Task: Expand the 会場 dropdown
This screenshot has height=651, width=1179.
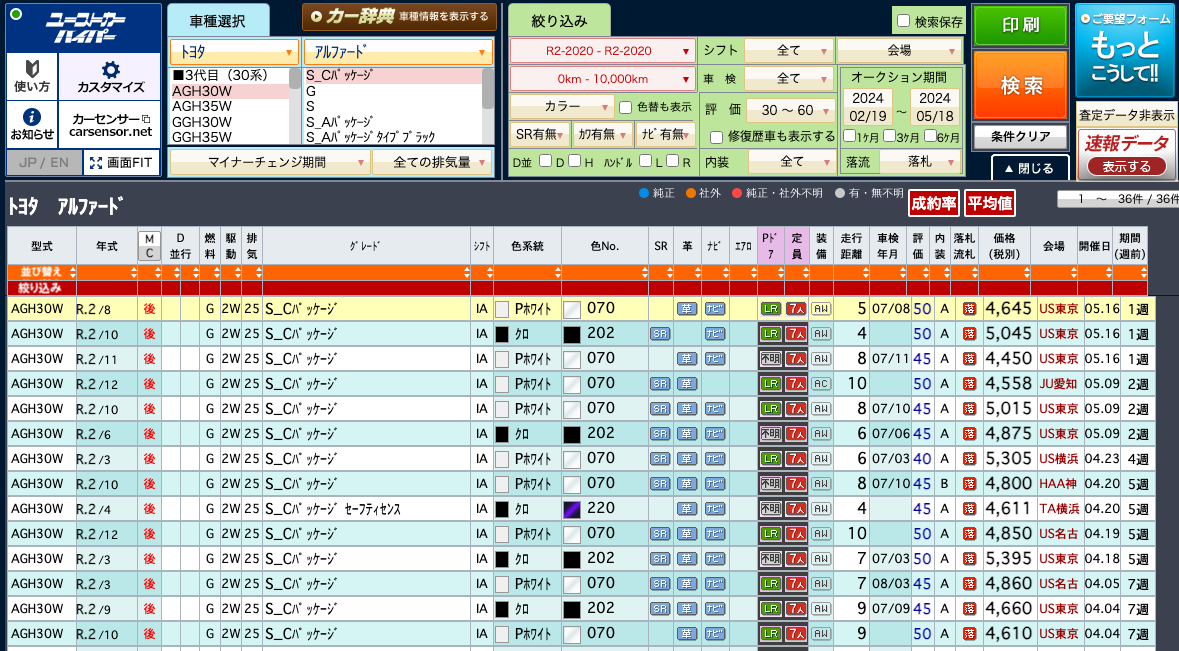Action: point(900,50)
